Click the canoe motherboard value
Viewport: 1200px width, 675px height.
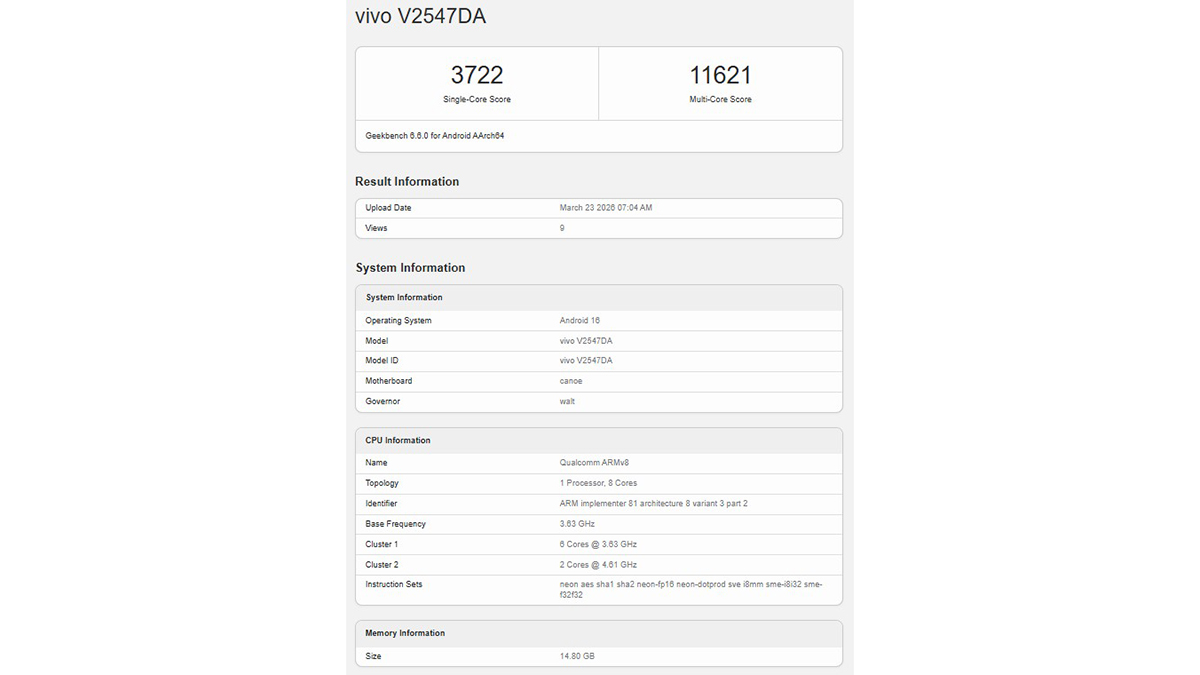point(570,381)
